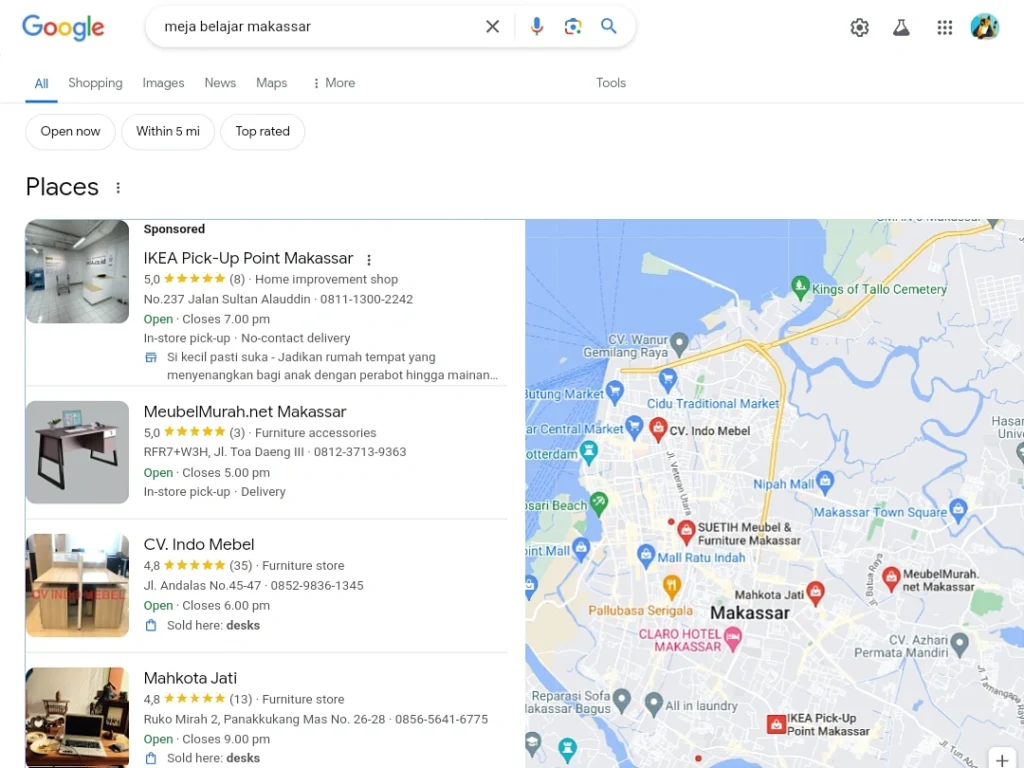Select the IKEA Pick-Up Point map marker

click(x=776, y=724)
